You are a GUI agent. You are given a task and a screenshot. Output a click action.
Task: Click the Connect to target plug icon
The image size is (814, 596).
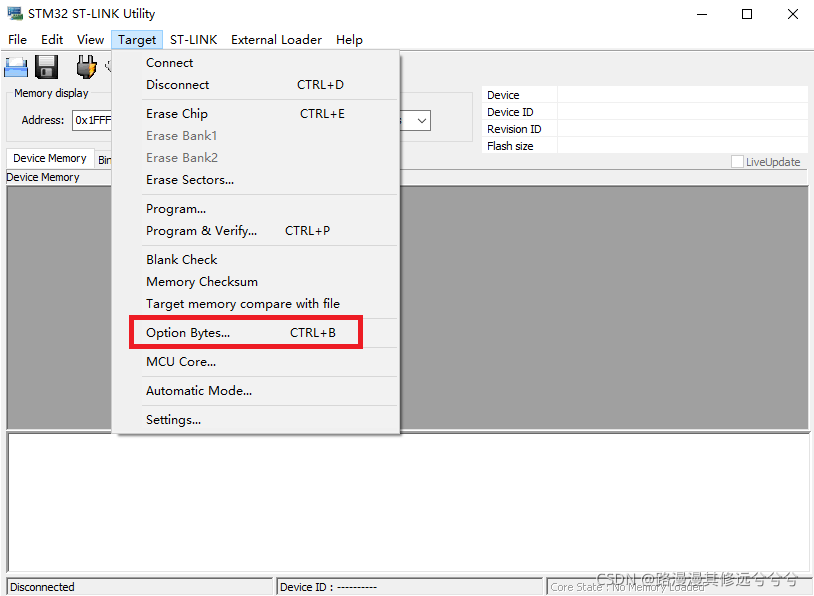[x=86, y=67]
